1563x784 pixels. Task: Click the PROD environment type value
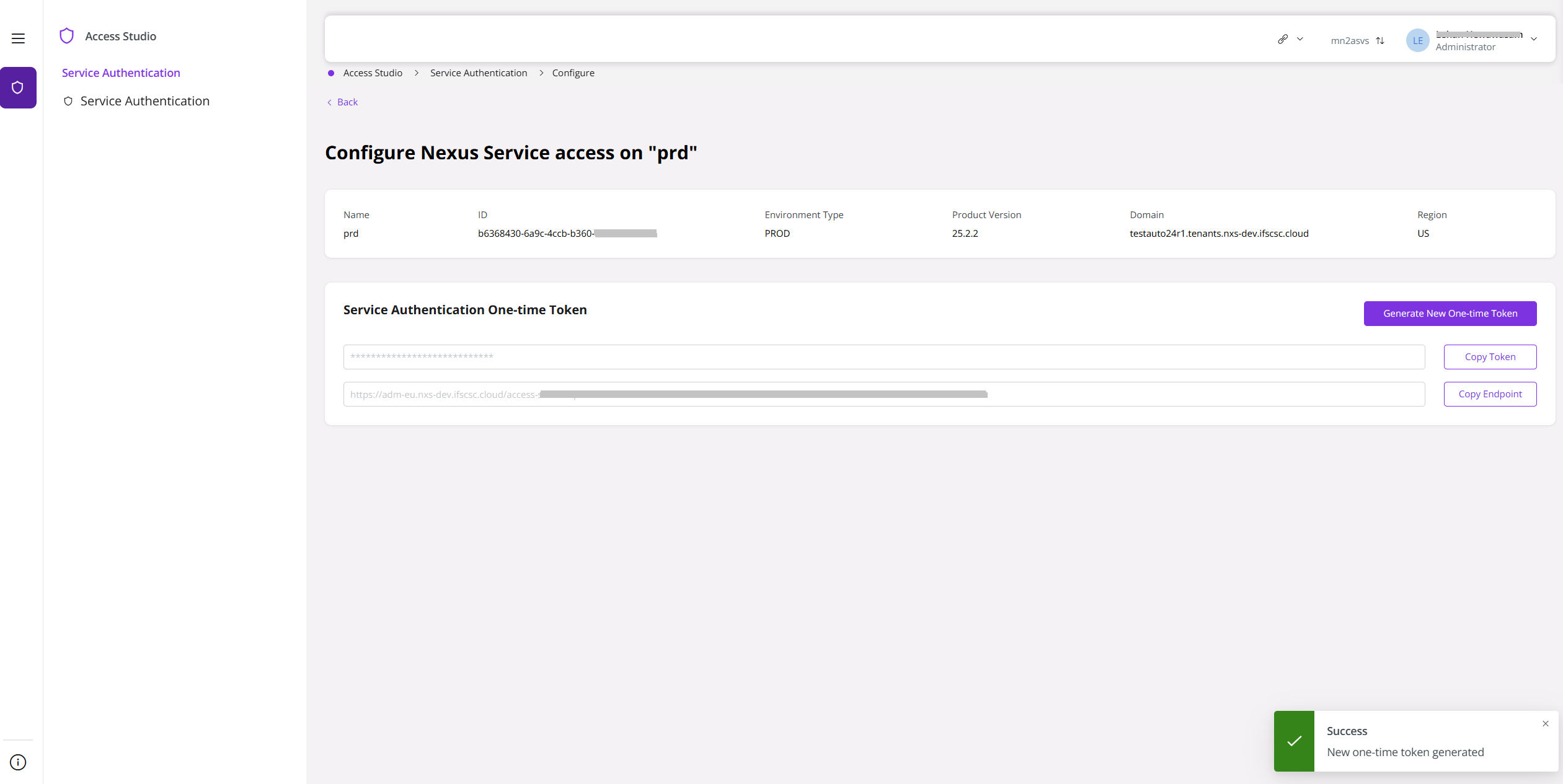point(777,234)
